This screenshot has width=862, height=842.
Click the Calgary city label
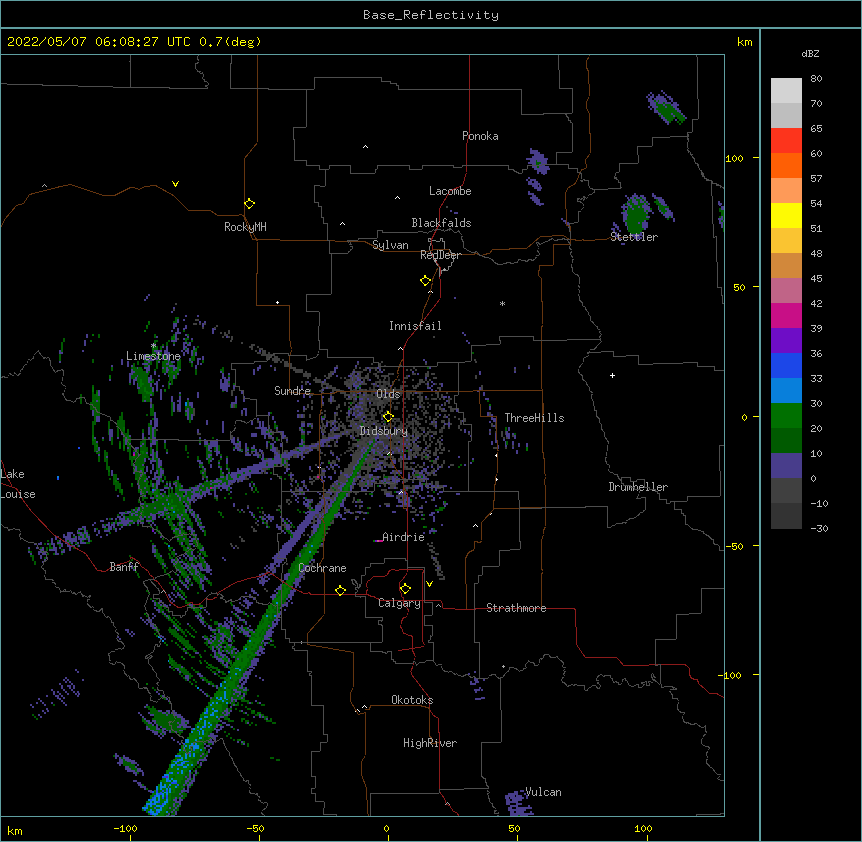399,603
